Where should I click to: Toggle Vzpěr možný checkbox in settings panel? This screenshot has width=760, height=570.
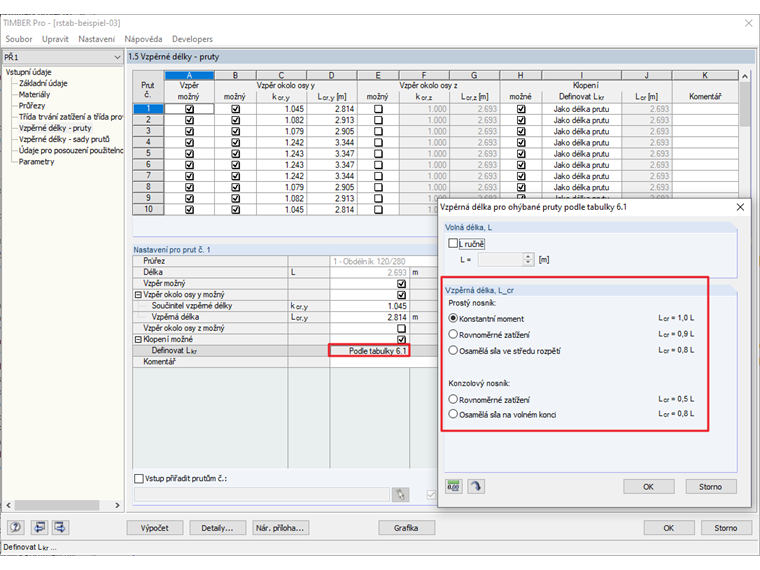(401, 284)
